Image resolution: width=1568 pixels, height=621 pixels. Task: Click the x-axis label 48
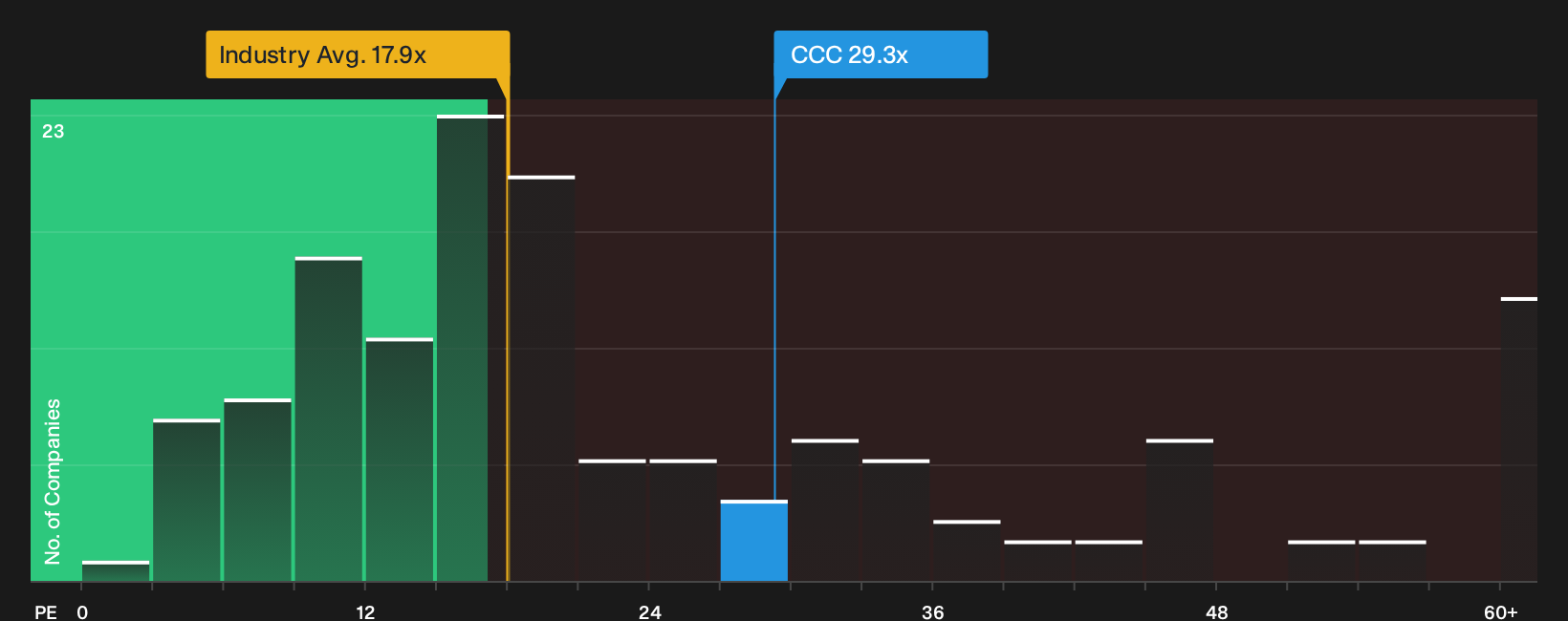click(x=1217, y=611)
